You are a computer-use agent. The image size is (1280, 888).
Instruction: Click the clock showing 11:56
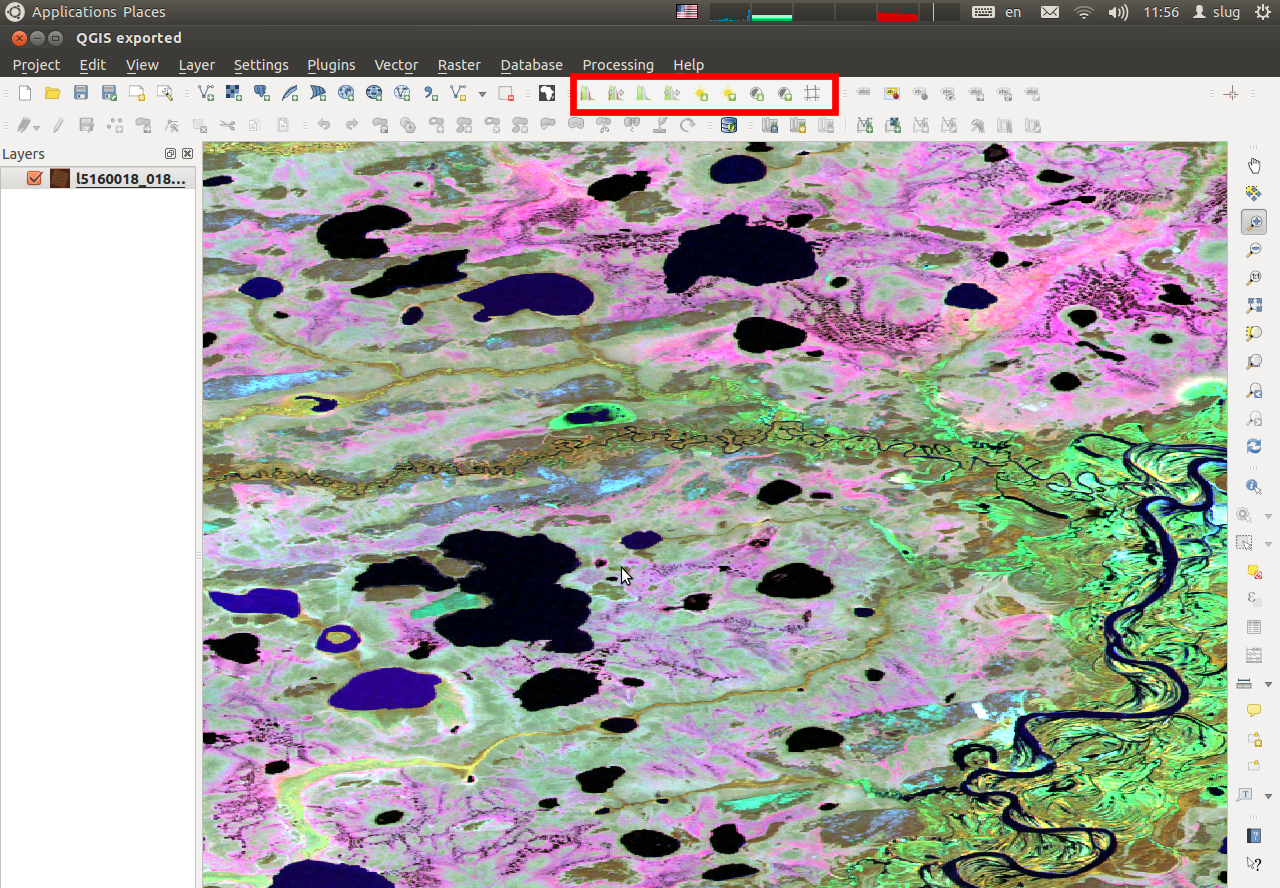click(1160, 12)
